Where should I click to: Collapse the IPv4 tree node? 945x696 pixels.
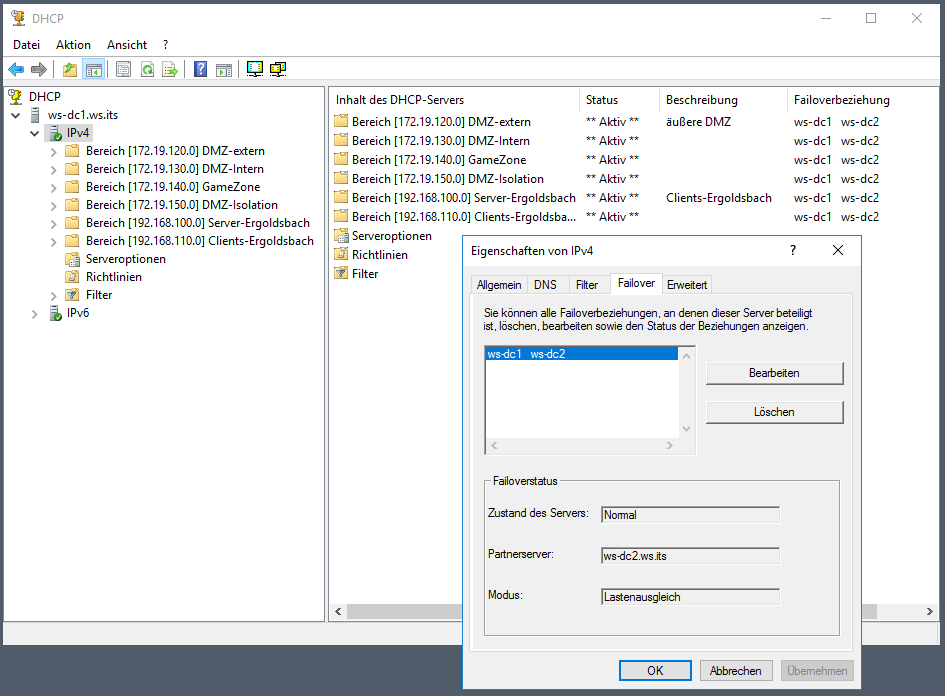(x=34, y=133)
